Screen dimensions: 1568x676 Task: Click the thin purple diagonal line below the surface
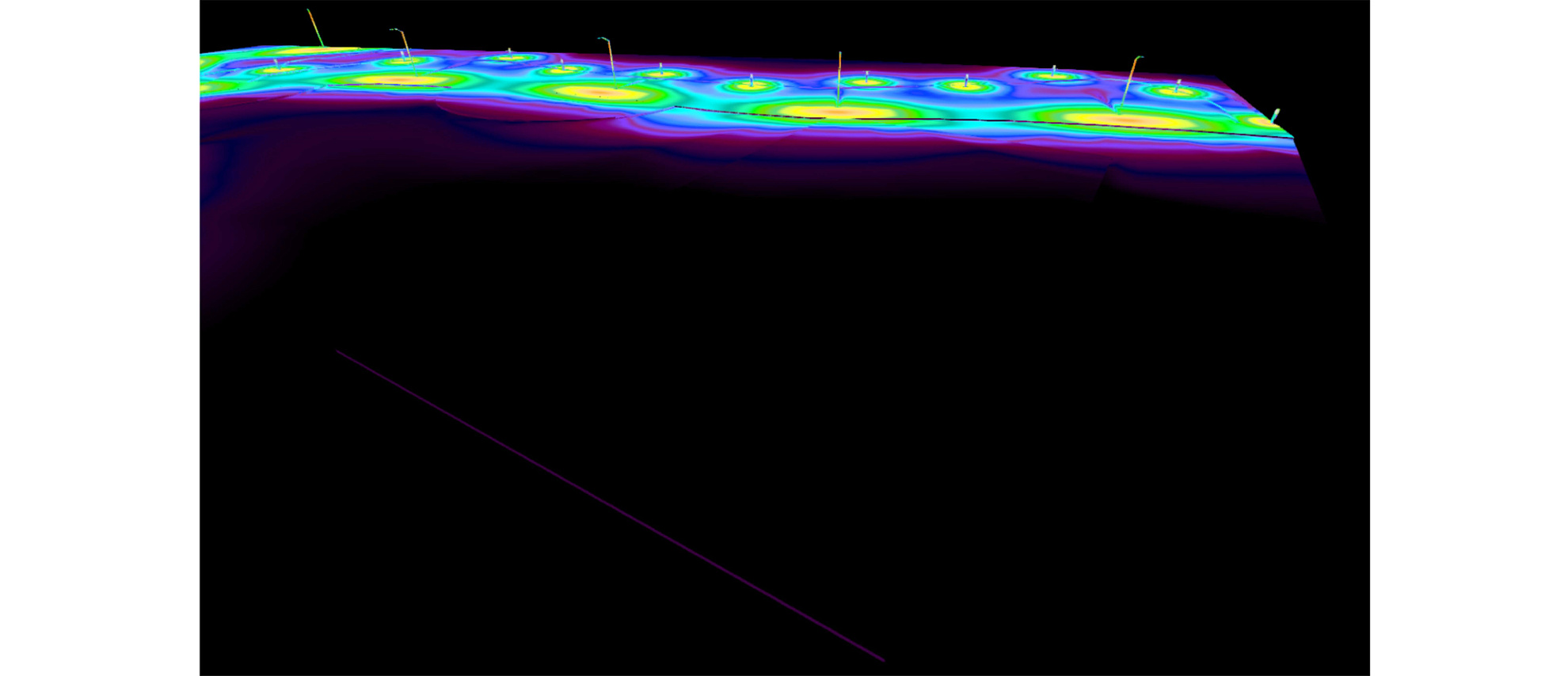tap(610, 507)
